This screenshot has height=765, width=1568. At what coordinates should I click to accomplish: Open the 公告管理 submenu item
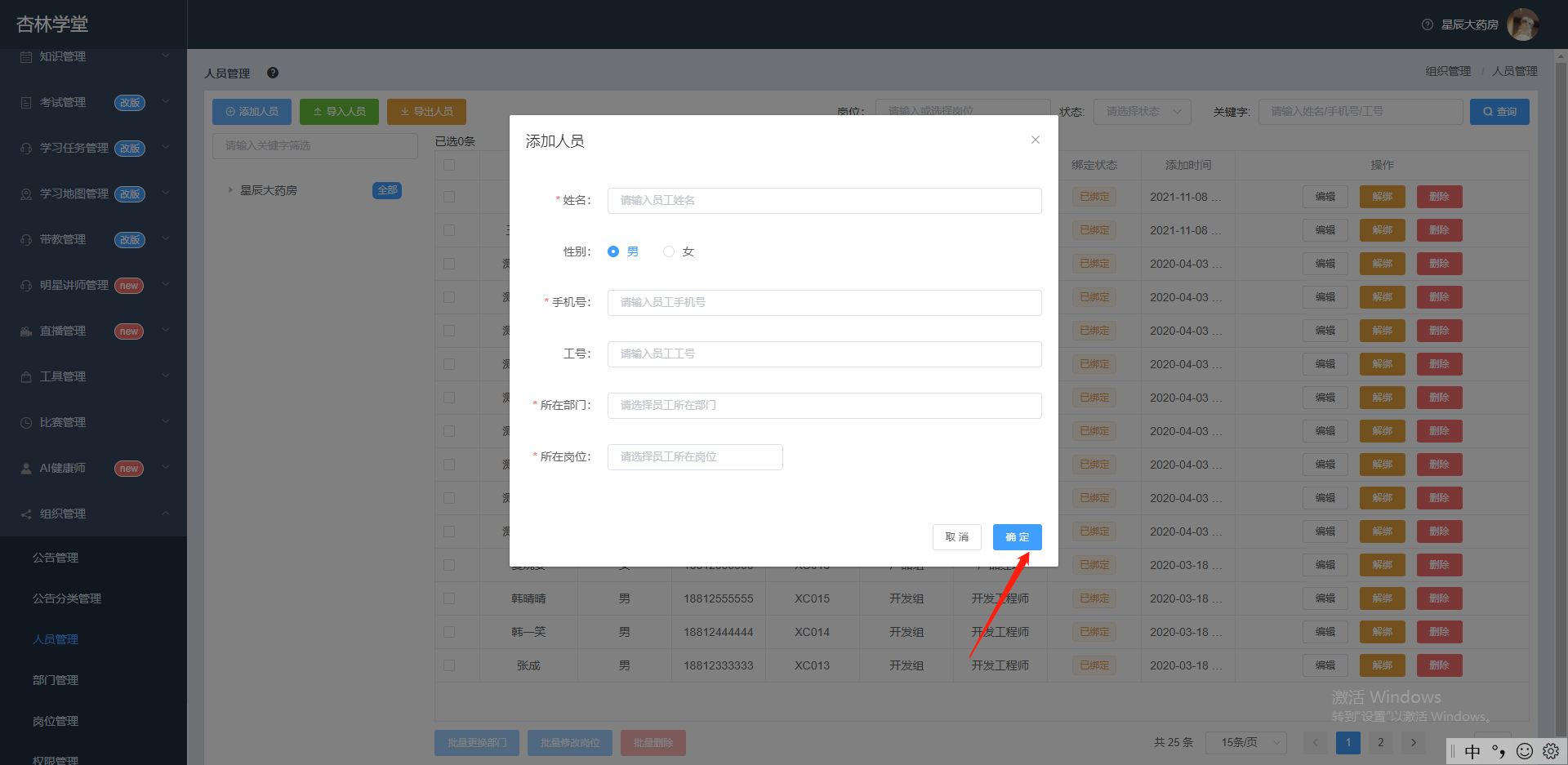(56, 558)
